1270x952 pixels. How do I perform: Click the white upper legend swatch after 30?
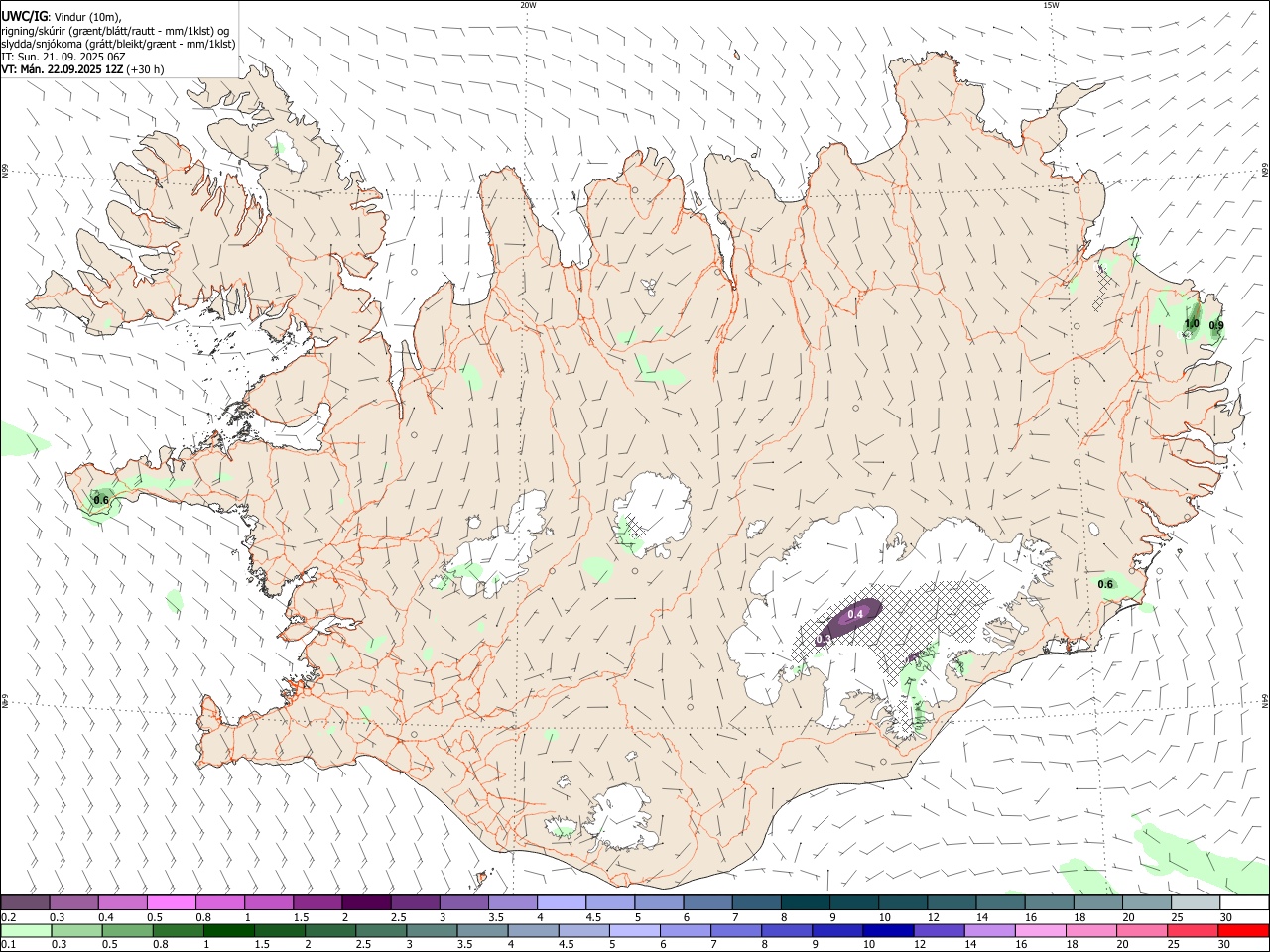click(1243, 903)
